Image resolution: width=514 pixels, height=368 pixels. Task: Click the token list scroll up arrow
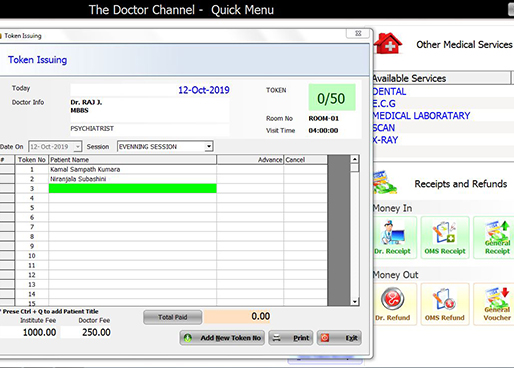[x=355, y=159]
